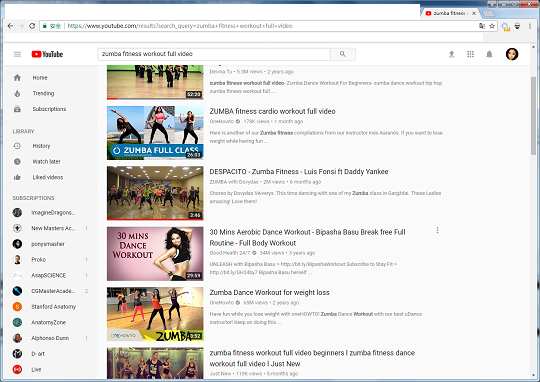Viewport: 540px width, 382px height.
Task: Click the Stanford Anatomy channel avatar
Action: (x=17, y=307)
